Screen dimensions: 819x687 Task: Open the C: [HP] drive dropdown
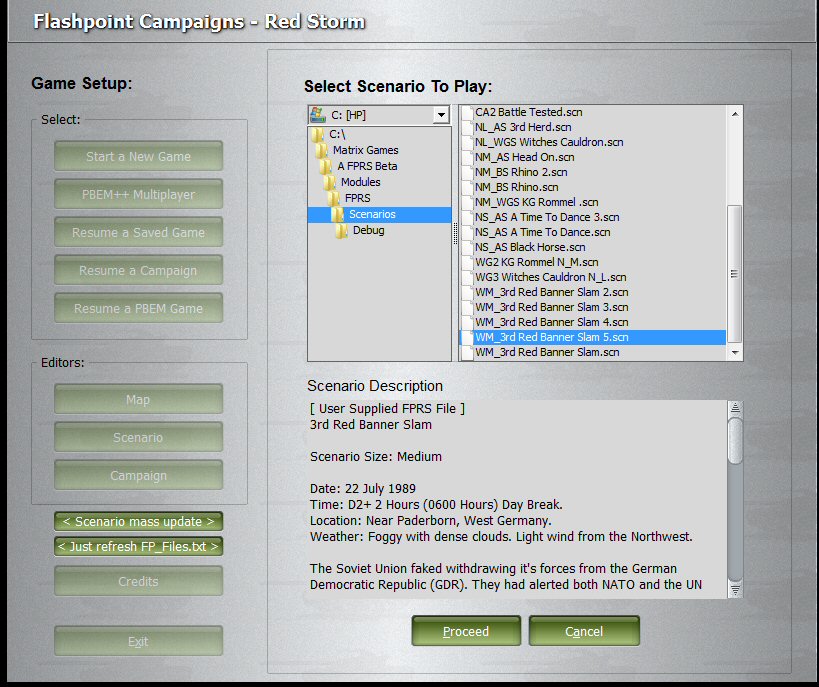(x=441, y=115)
